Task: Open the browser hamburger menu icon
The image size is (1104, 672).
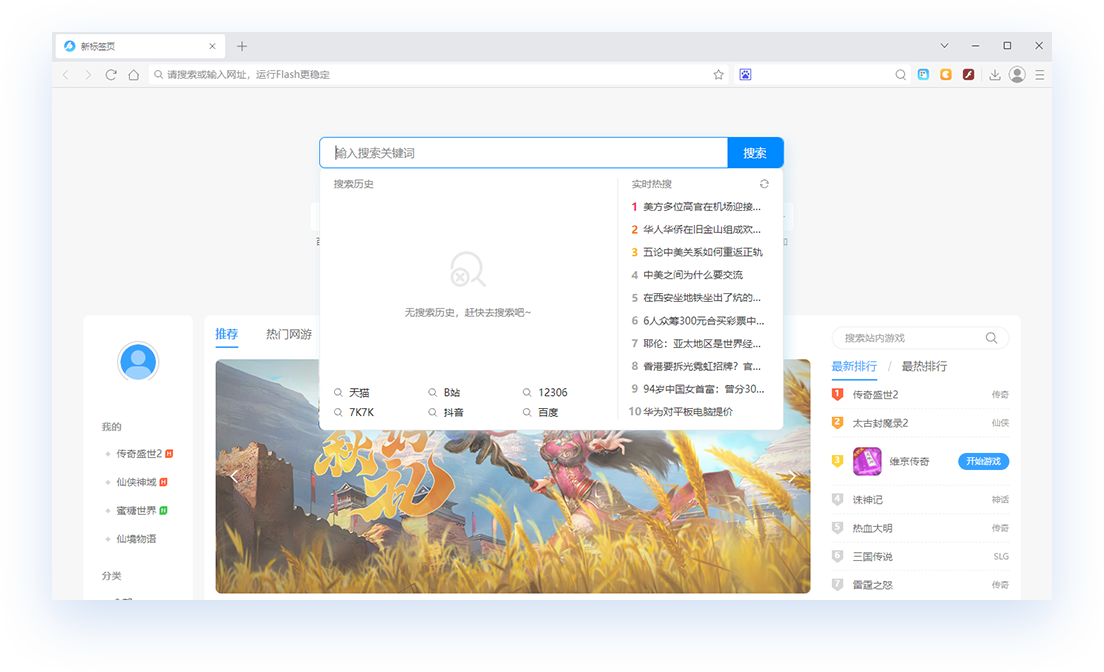Action: pos(1039,74)
